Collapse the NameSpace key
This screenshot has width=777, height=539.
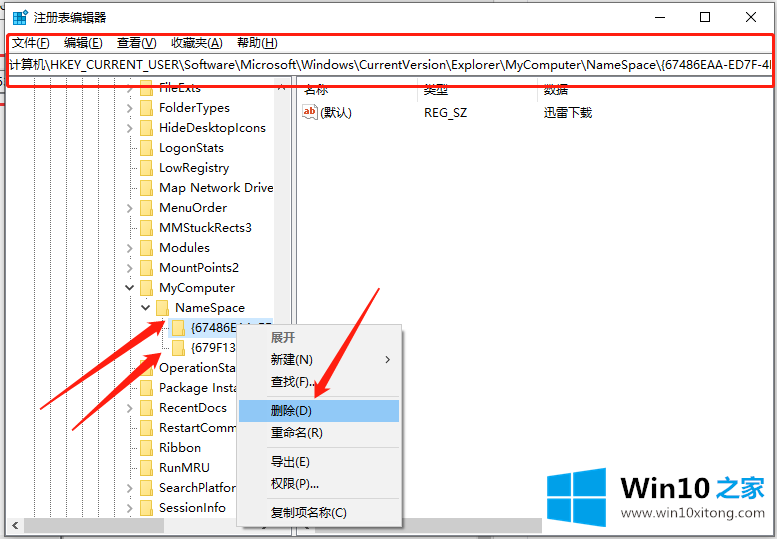[146, 308]
